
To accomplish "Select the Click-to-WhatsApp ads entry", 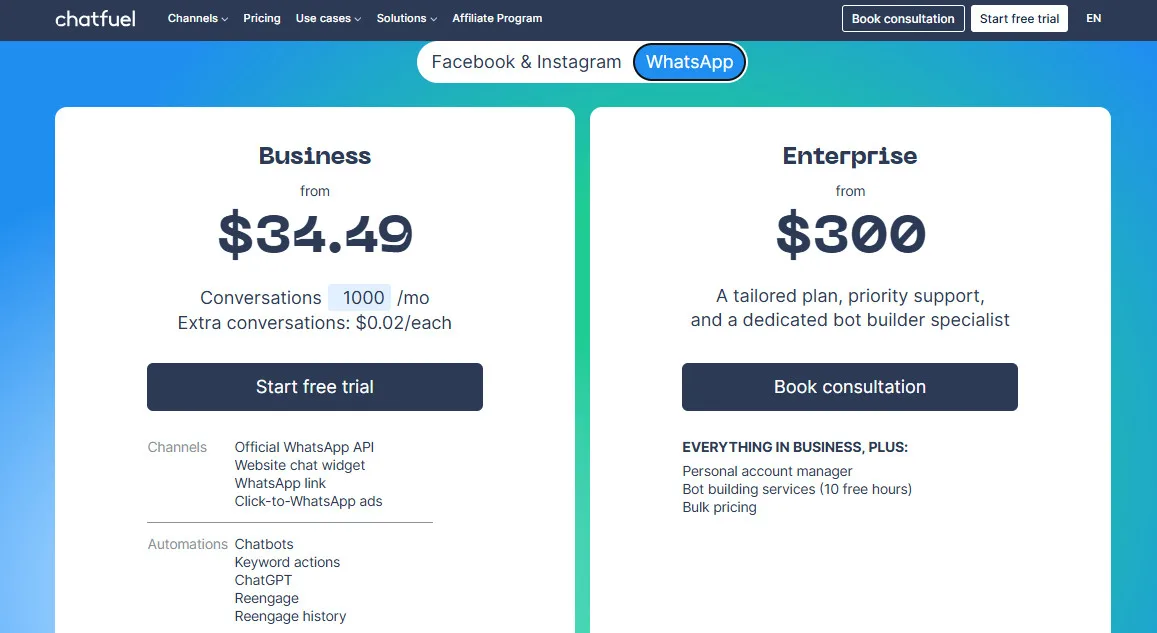I will point(308,501).
